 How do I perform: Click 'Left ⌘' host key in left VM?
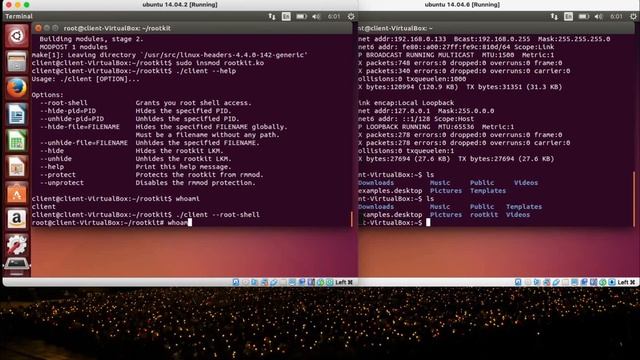tap(344, 282)
